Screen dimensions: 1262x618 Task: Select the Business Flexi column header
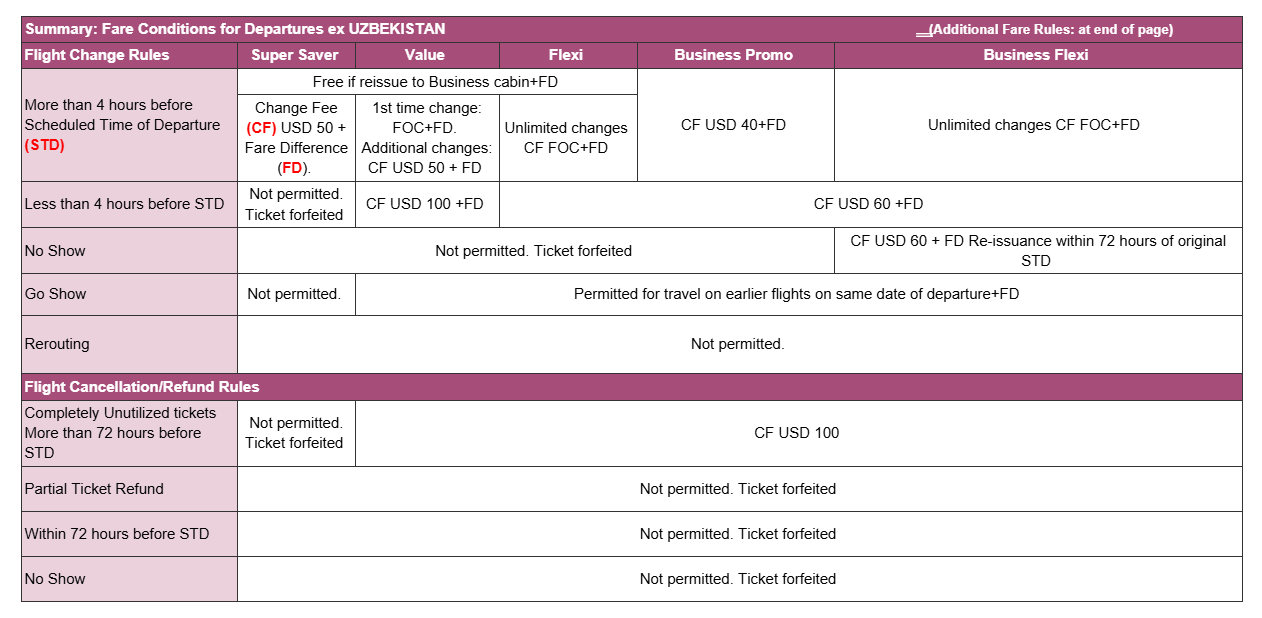click(1038, 55)
